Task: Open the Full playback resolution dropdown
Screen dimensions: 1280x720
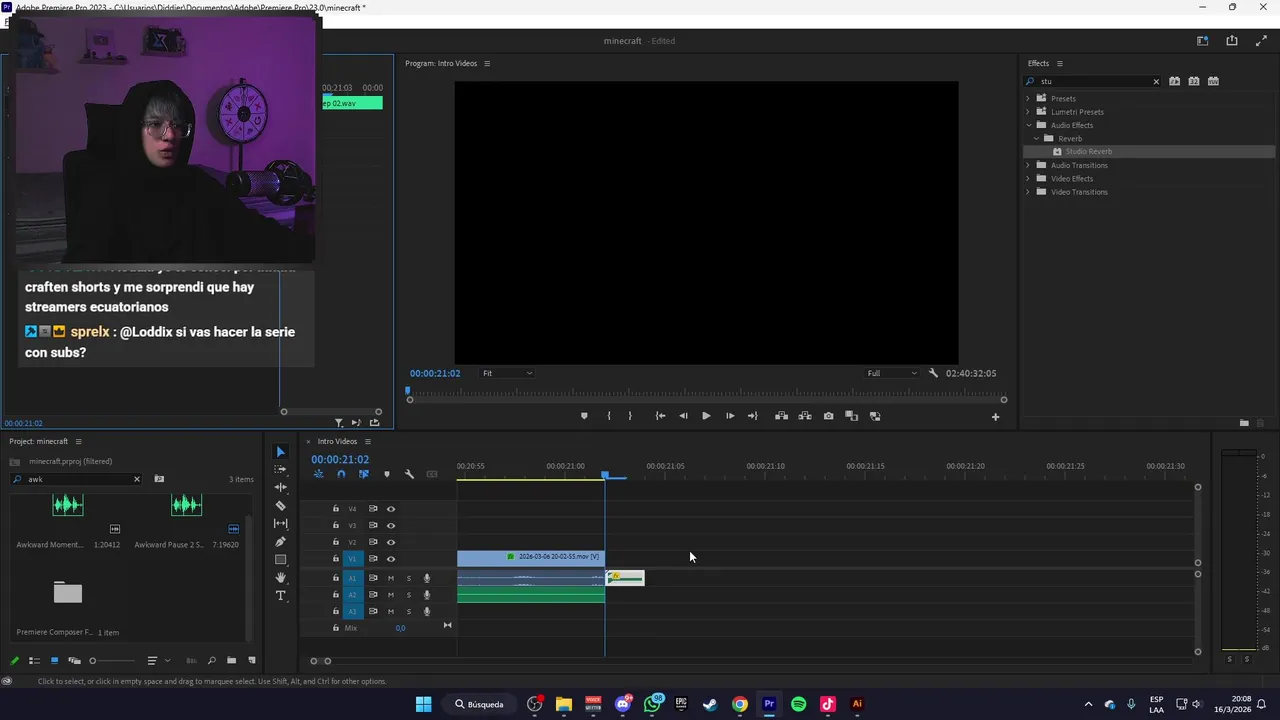Action: pyautogui.click(x=892, y=373)
